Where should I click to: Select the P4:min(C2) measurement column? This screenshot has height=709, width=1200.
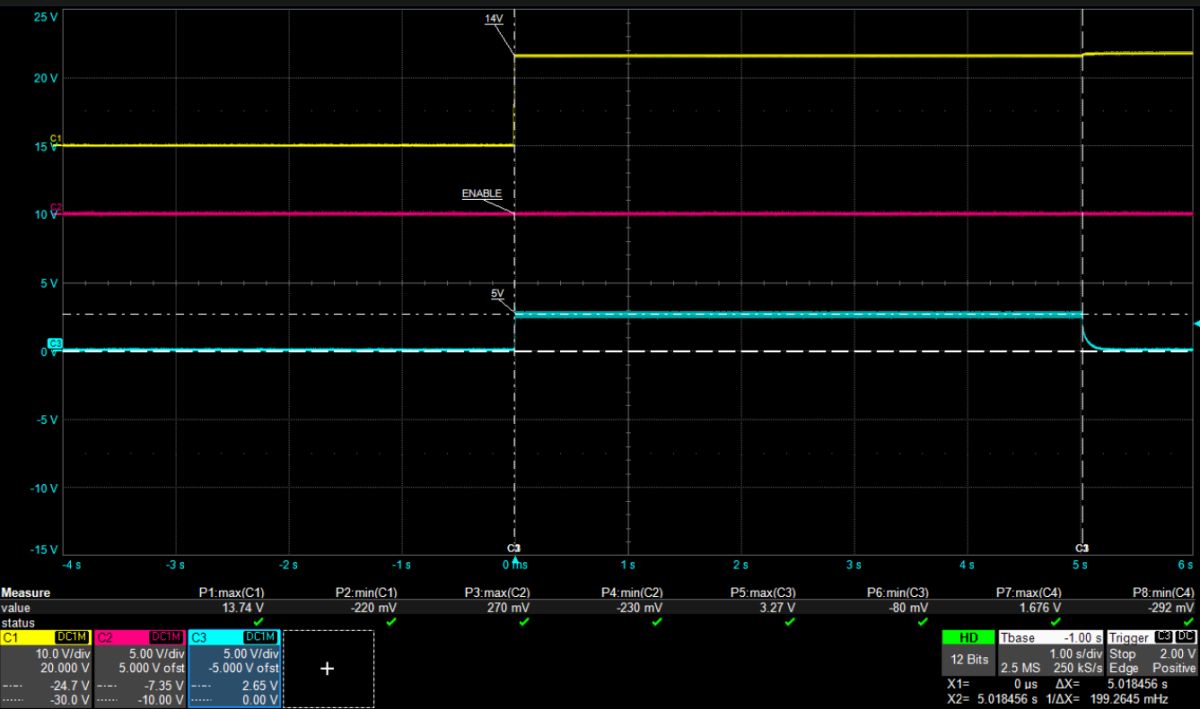tap(631, 593)
